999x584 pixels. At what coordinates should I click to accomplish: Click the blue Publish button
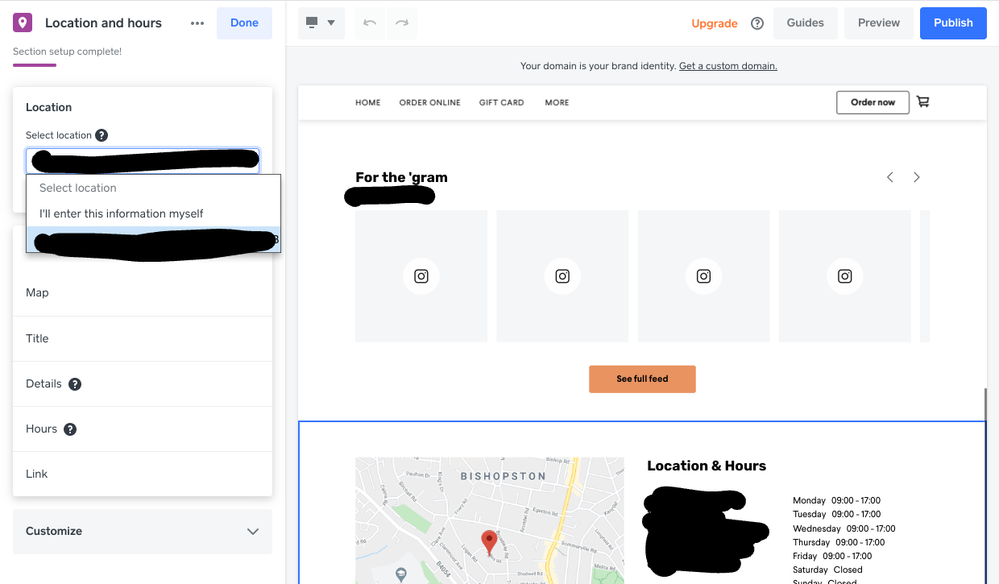click(x=952, y=23)
